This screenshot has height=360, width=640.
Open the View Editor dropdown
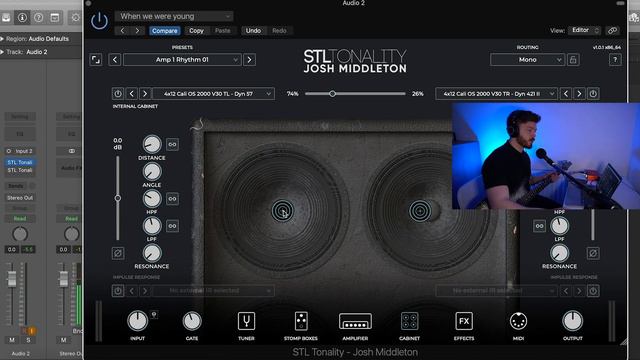coord(585,30)
